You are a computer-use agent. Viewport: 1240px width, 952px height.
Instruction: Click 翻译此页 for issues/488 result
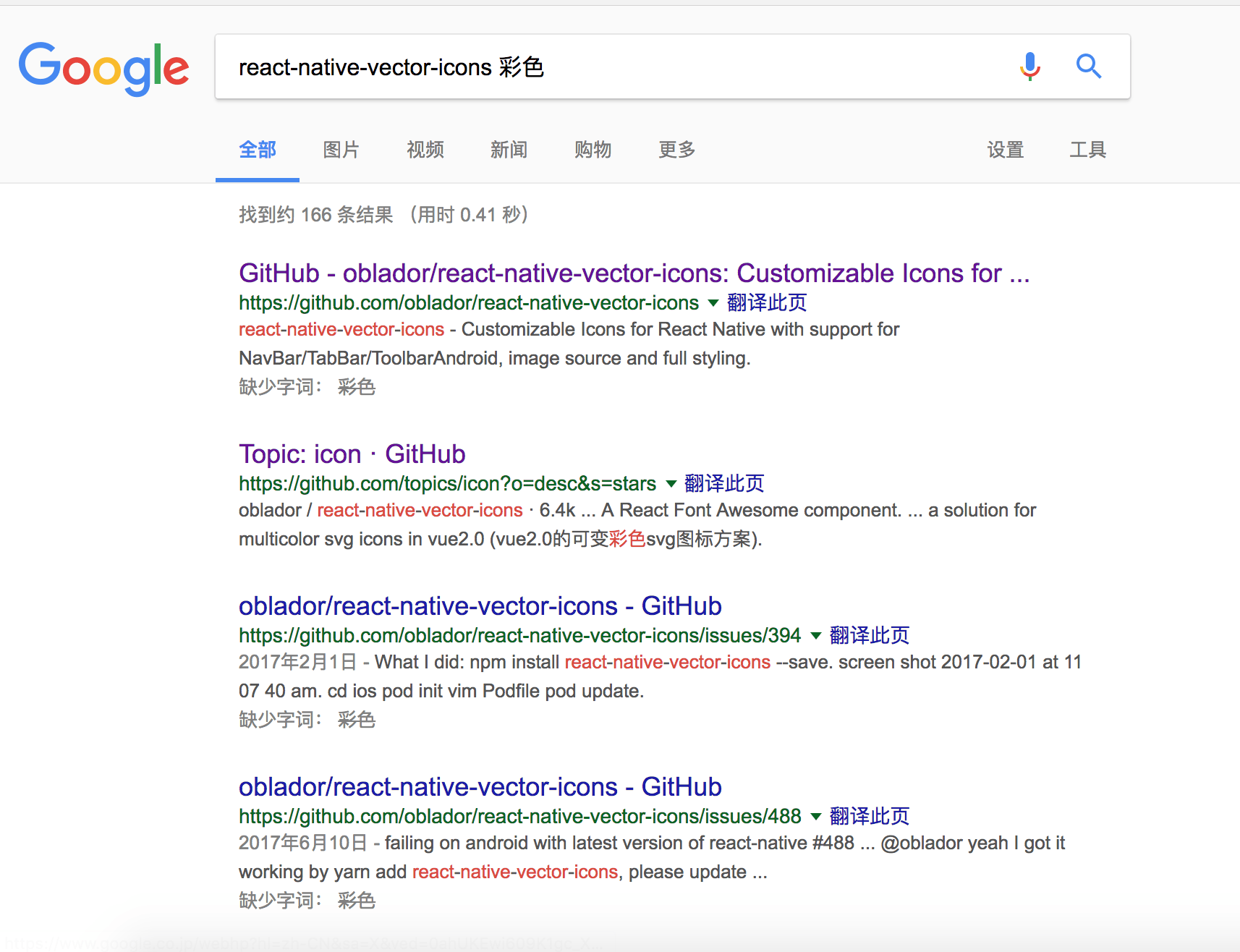pos(870,816)
